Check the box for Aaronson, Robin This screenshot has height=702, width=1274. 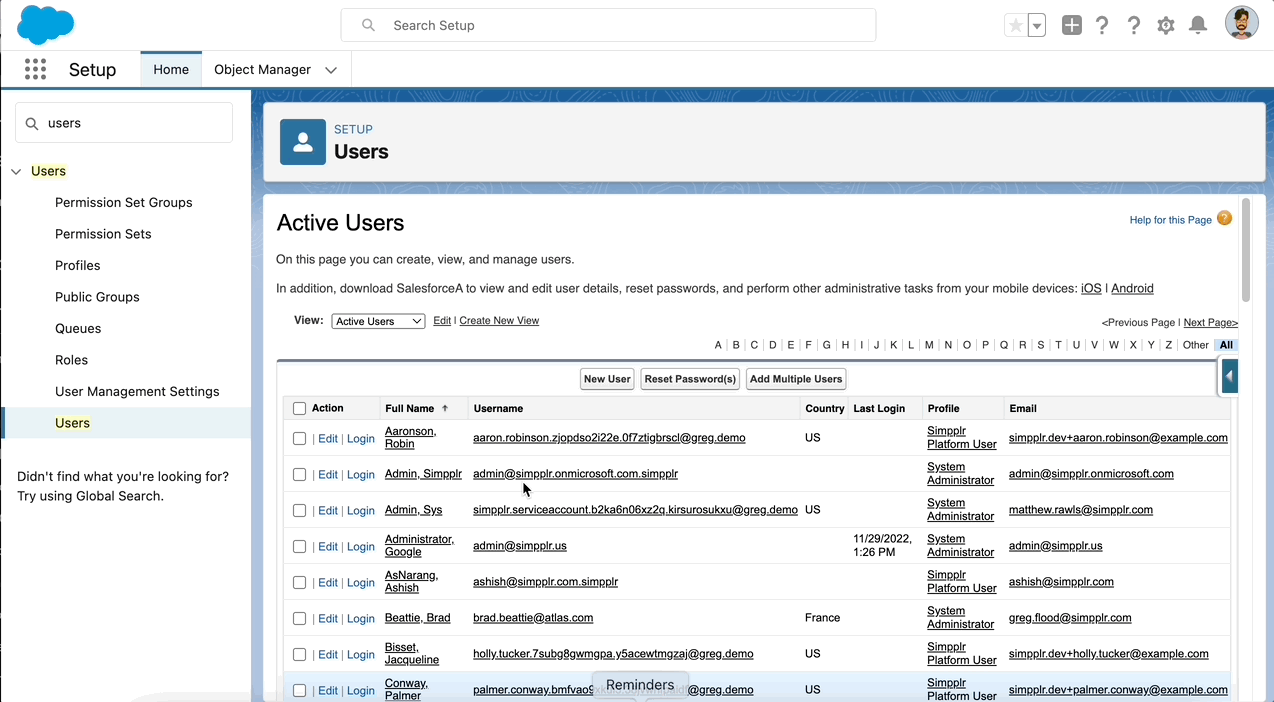[x=300, y=439]
